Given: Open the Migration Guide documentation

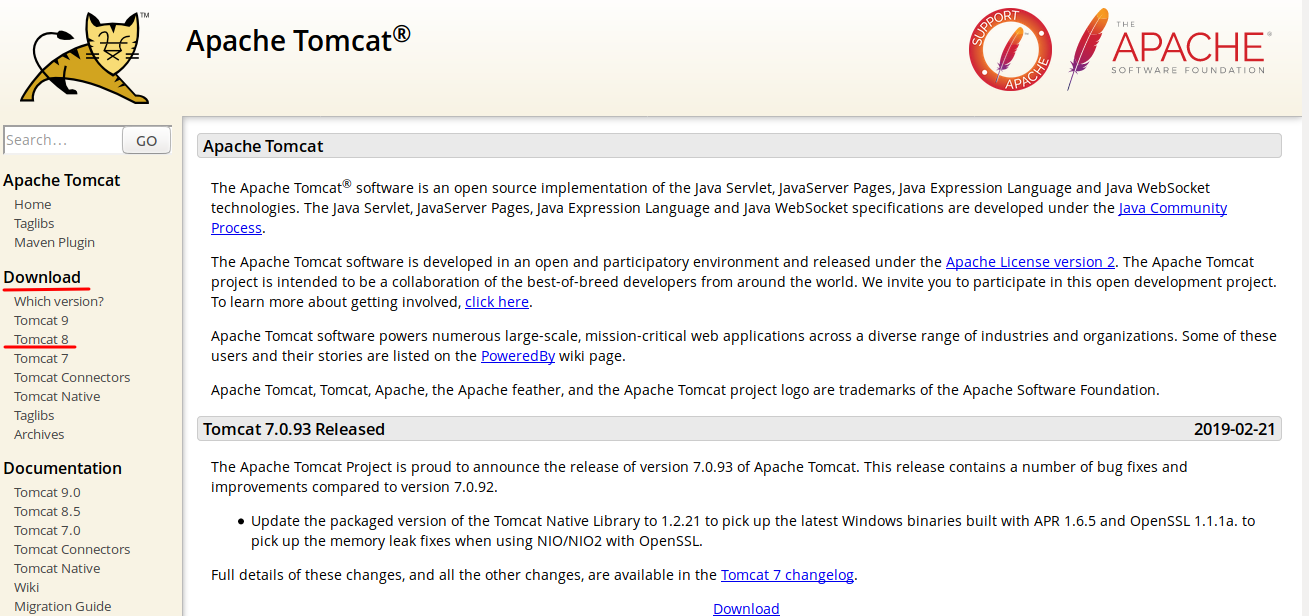Looking at the screenshot, I should tap(62, 606).
